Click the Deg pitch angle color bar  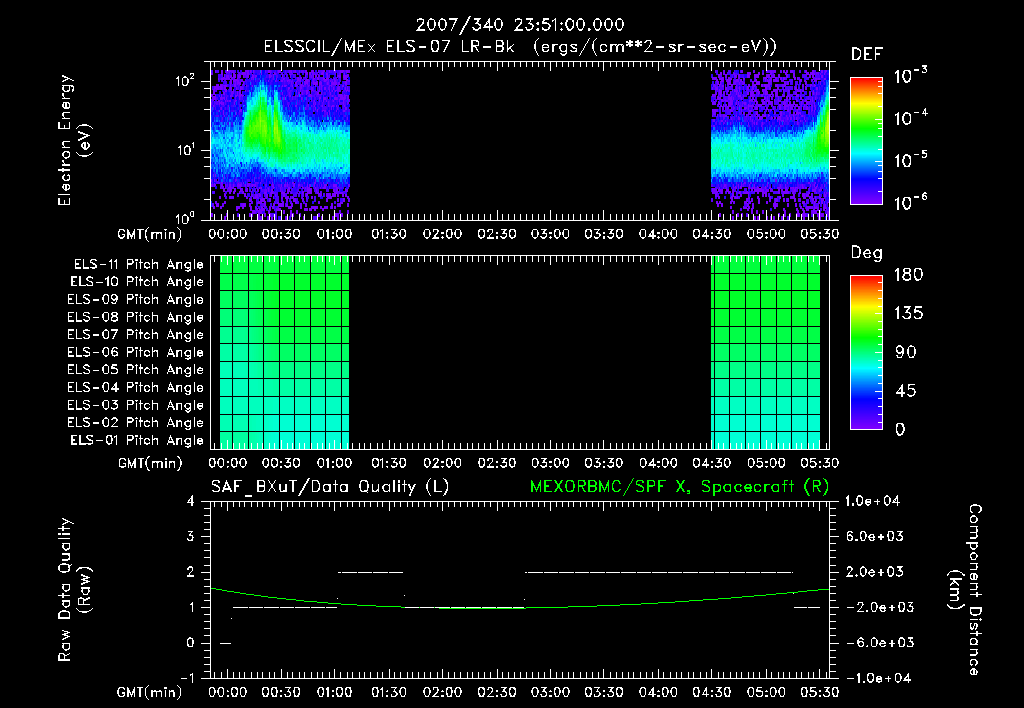click(x=866, y=353)
